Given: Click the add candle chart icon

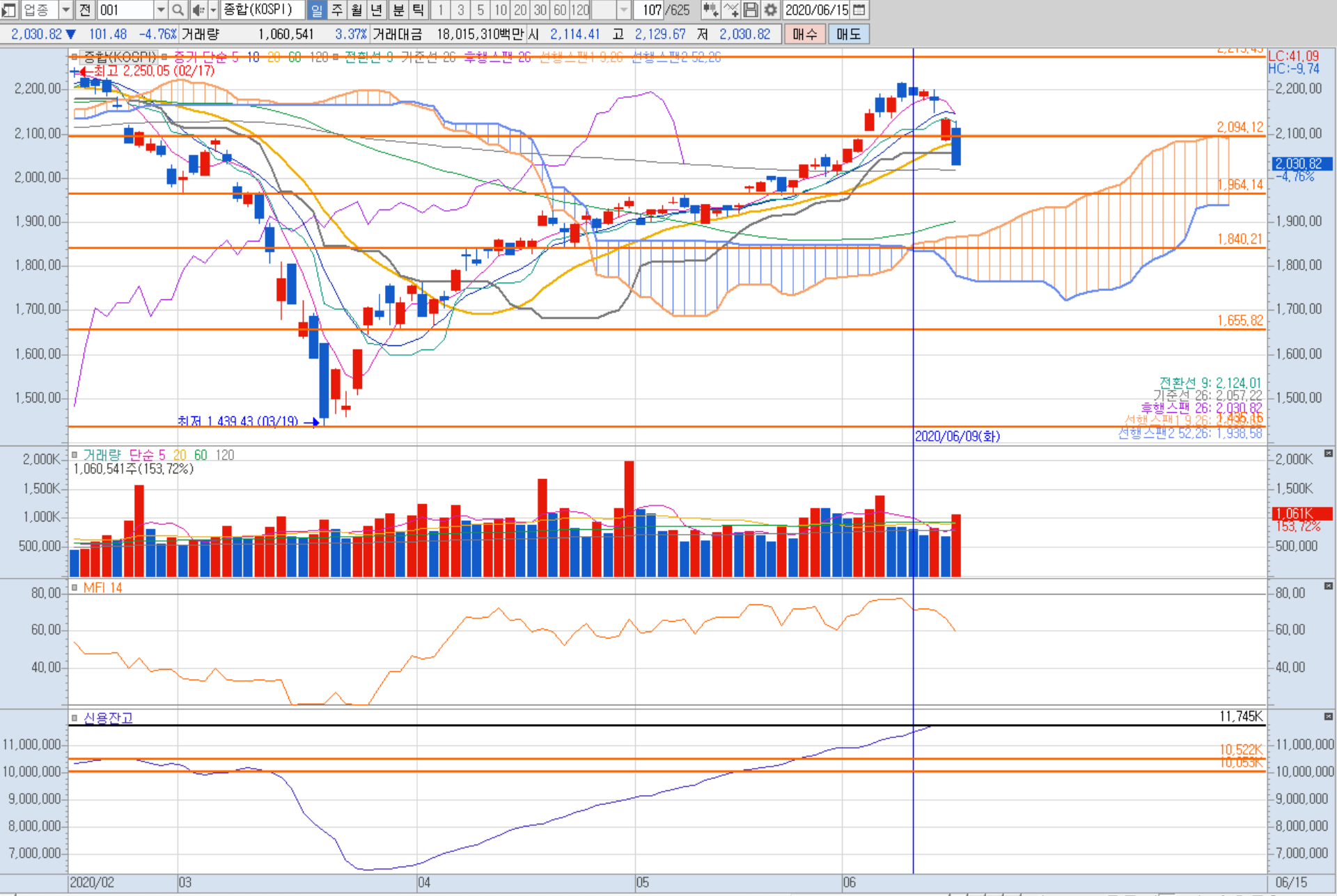Looking at the screenshot, I should click(710, 10).
